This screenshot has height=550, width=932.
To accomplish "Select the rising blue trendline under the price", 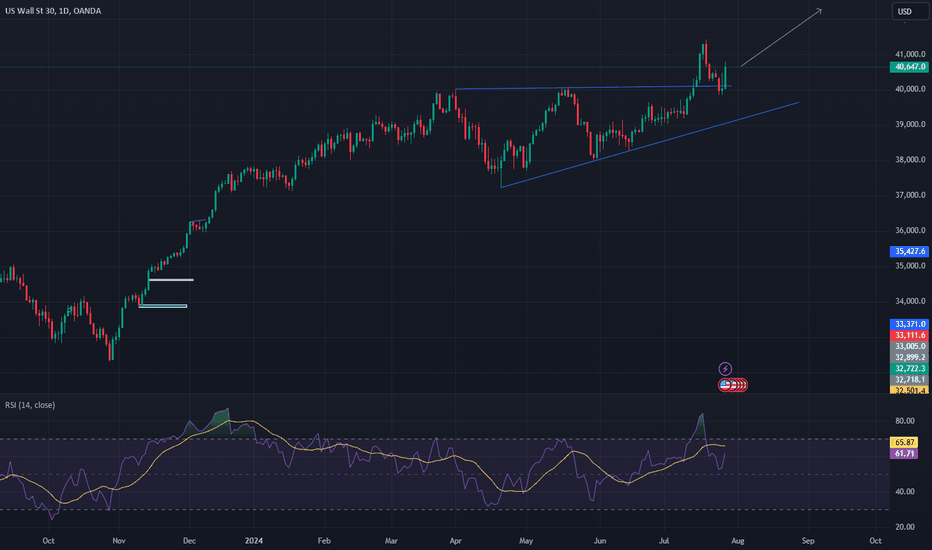I will tap(650, 145).
